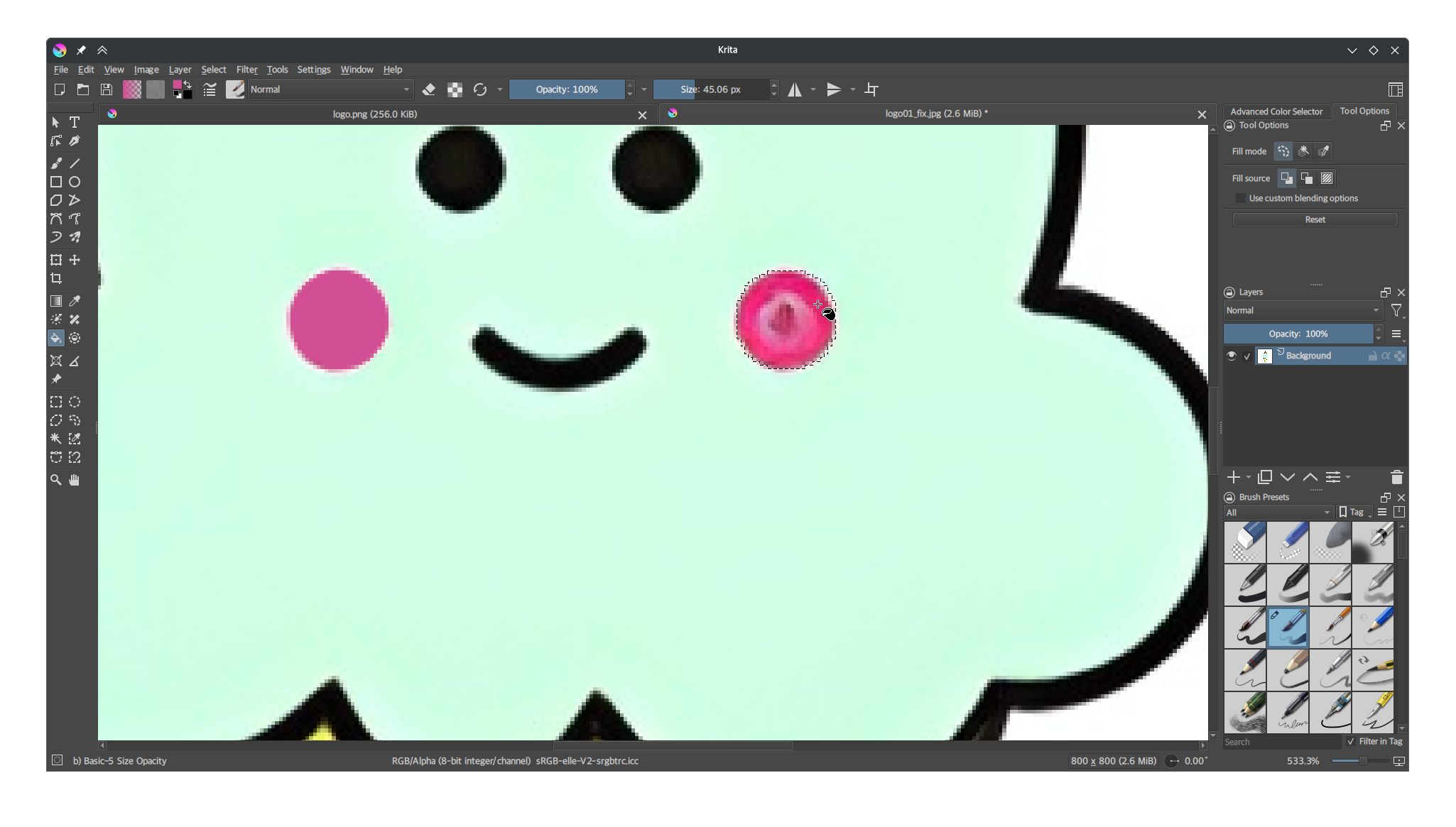Screen dimensions: 1456x827
Task: Click the Reload brush preset icon
Action: click(x=480, y=89)
